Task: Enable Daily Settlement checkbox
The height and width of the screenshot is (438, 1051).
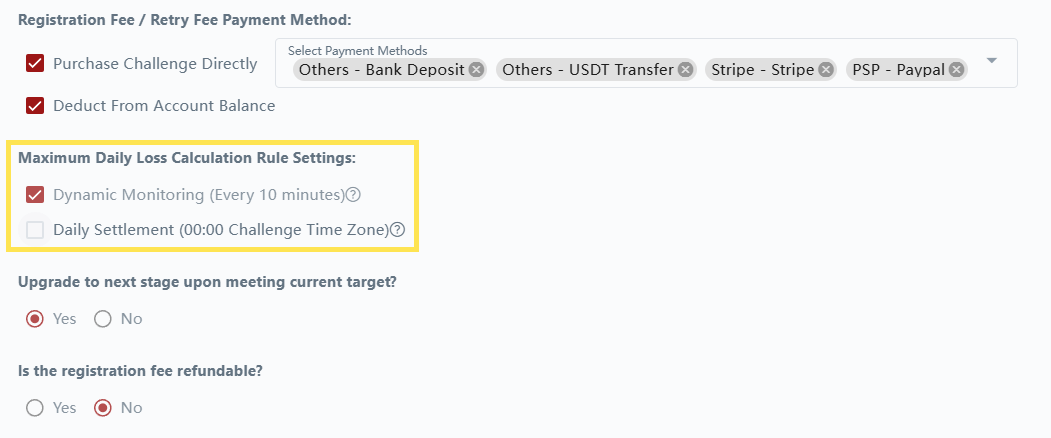Action: [35, 230]
